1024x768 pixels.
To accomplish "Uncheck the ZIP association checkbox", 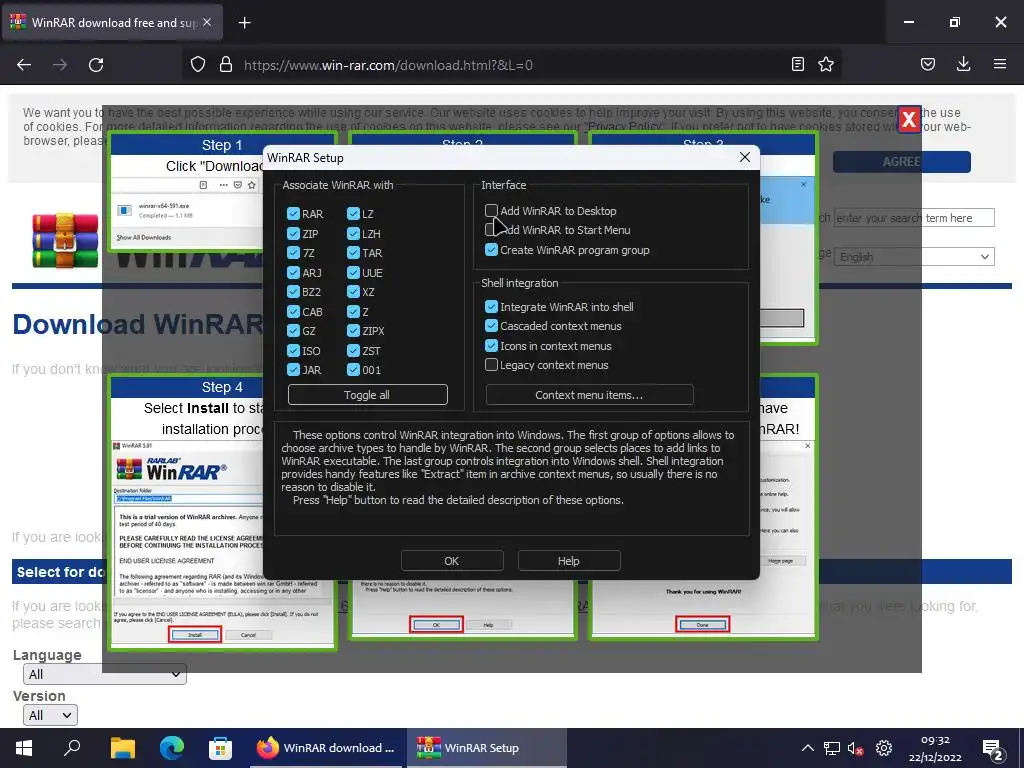I will (x=293, y=233).
